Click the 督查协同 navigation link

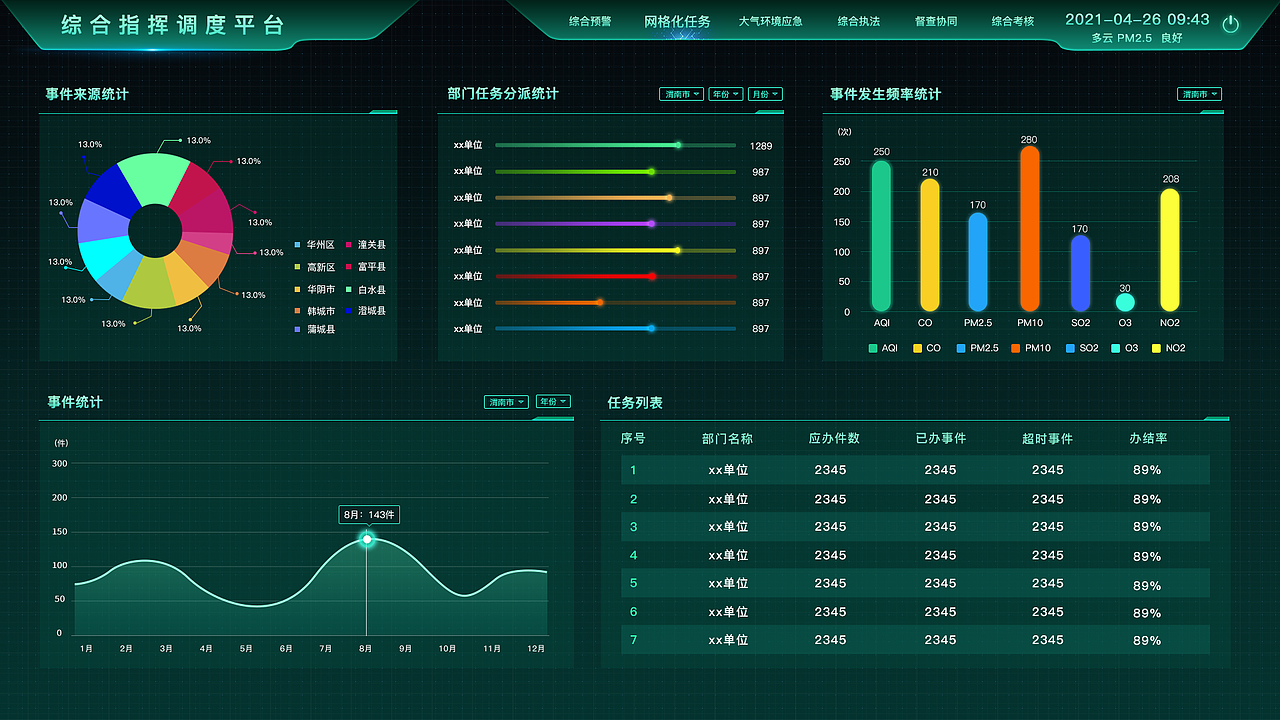[935, 20]
